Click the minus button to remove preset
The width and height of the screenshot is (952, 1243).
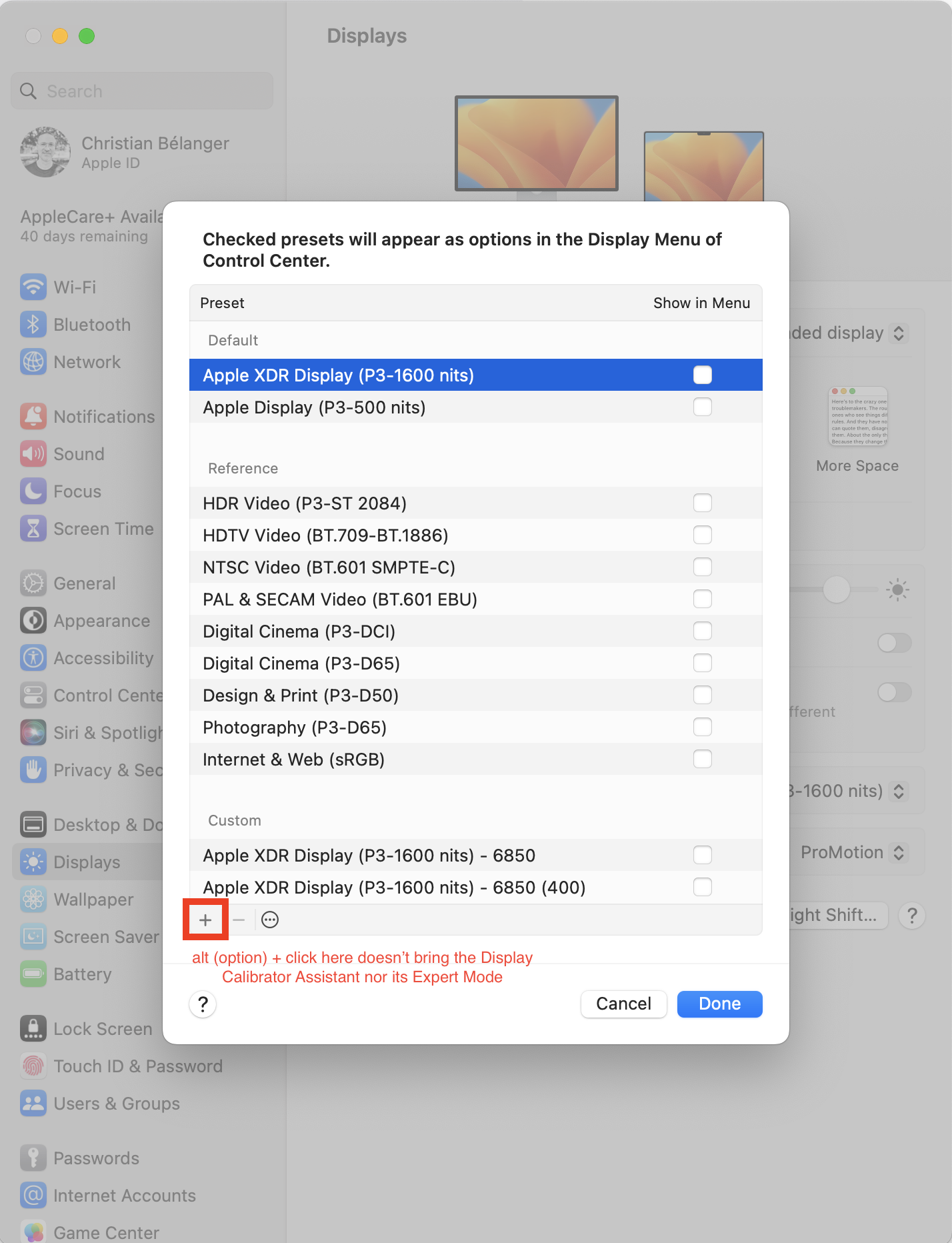tap(239, 920)
